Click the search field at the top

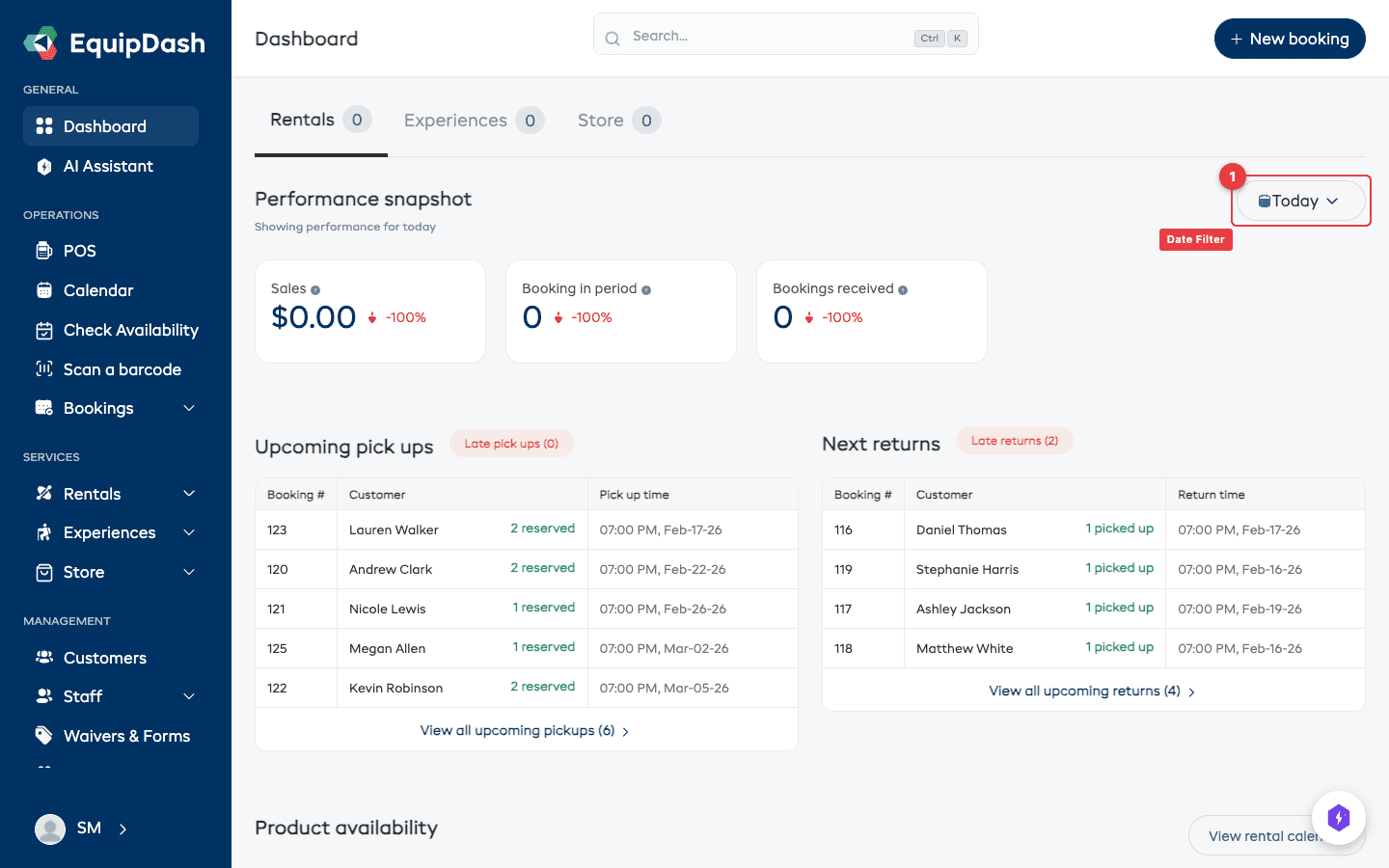click(x=785, y=38)
